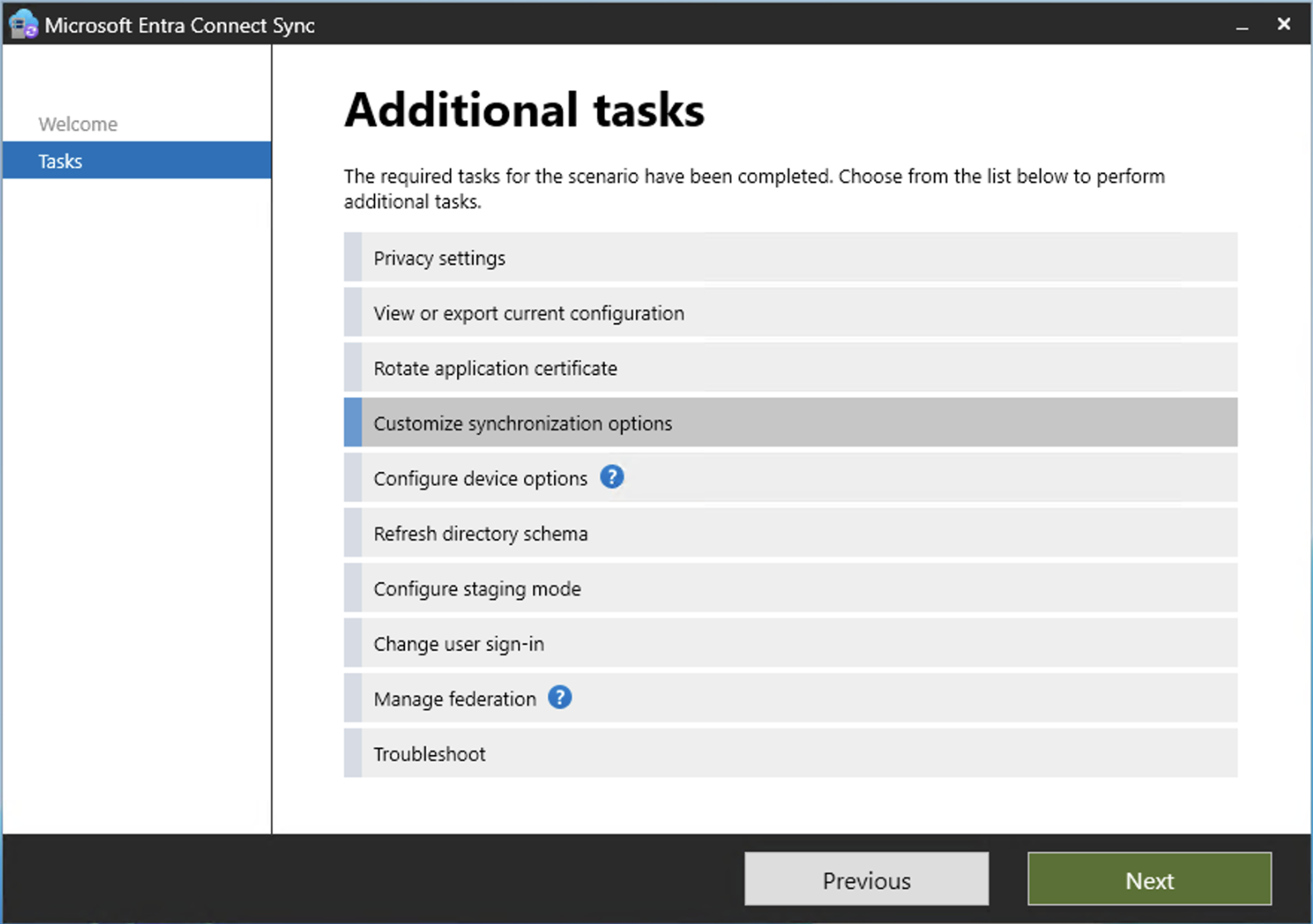The height and width of the screenshot is (924, 1313).
Task: Go to the Welcome step in sidebar
Action: coord(78,124)
